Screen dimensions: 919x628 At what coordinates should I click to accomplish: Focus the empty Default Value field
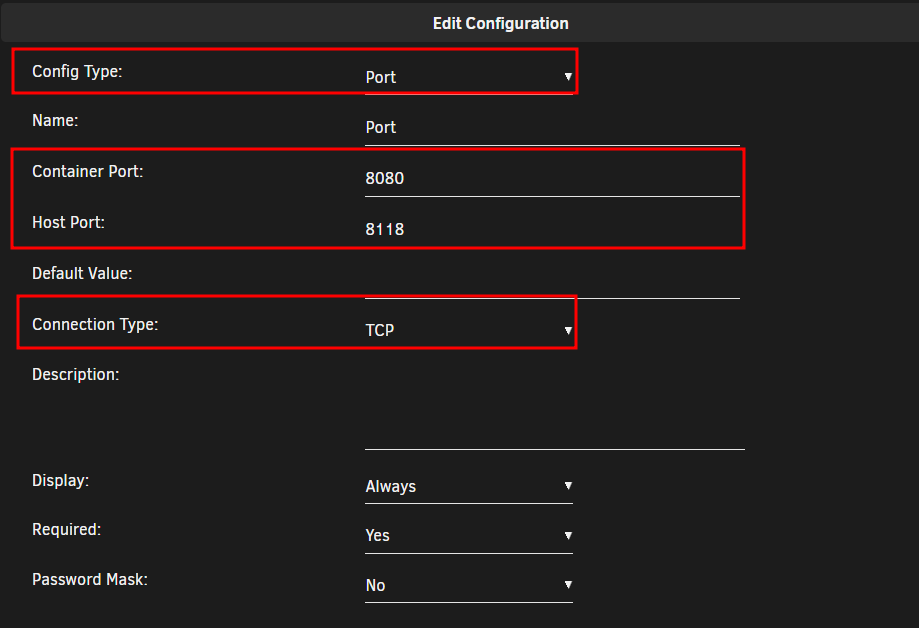click(552, 280)
